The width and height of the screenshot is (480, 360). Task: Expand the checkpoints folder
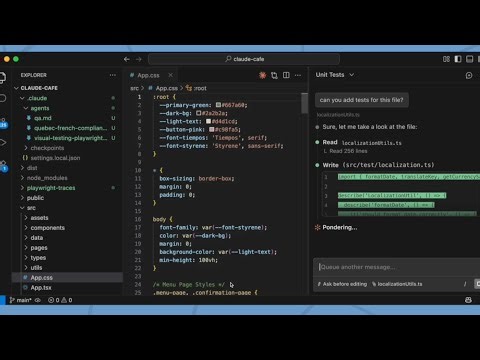pyautogui.click(x=26, y=148)
